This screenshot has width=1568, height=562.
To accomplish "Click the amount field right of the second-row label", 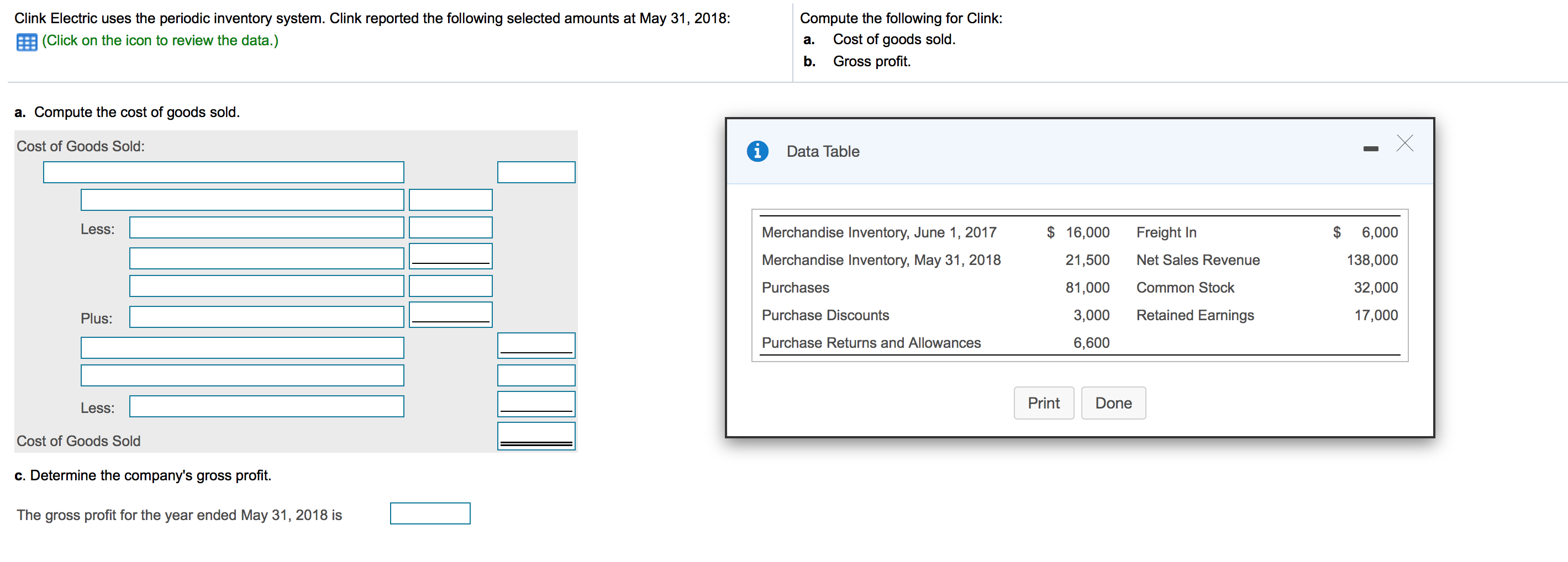I will [x=450, y=199].
